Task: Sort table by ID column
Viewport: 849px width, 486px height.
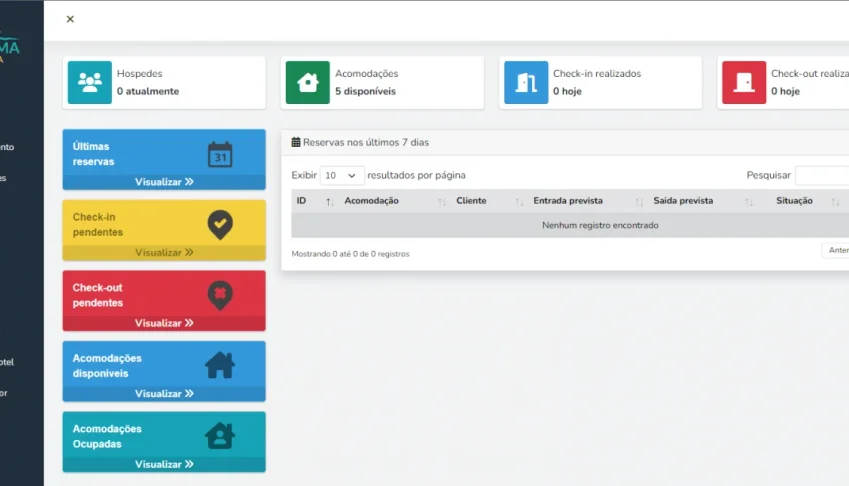Action: pyautogui.click(x=315, y=201)
